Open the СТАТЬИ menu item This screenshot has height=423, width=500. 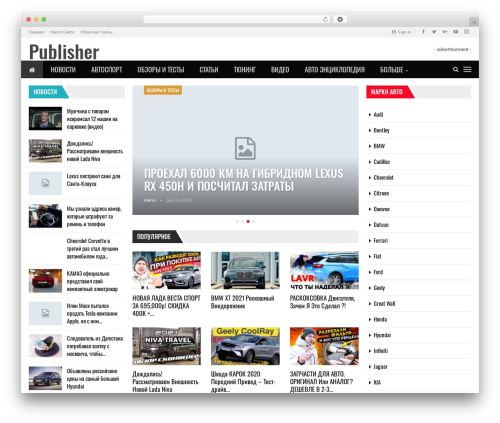point(209,70)
